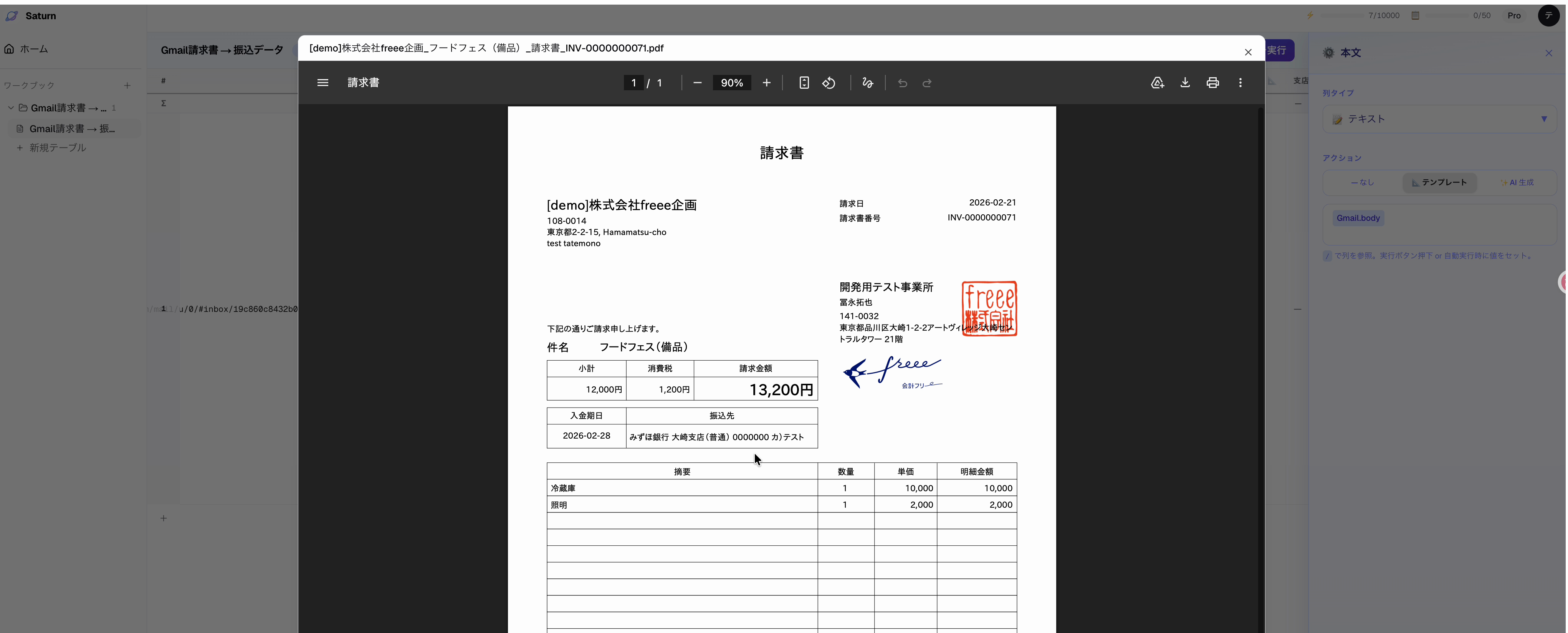Collapse the Gmail請求書 workbook folder
The height and width of the screenshot is (633, 1568).
10,108
